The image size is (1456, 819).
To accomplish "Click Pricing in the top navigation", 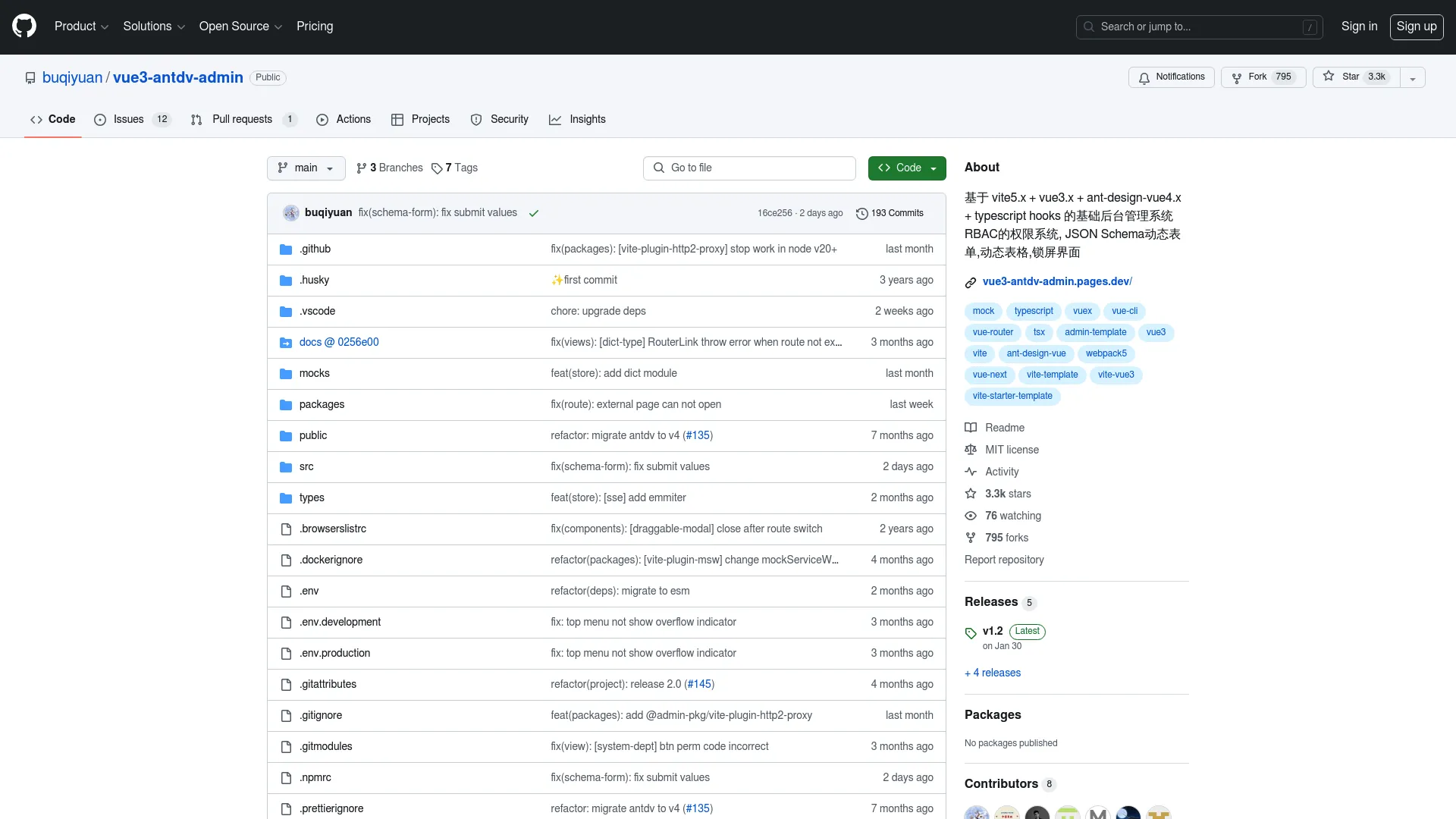I will point(315,27).
